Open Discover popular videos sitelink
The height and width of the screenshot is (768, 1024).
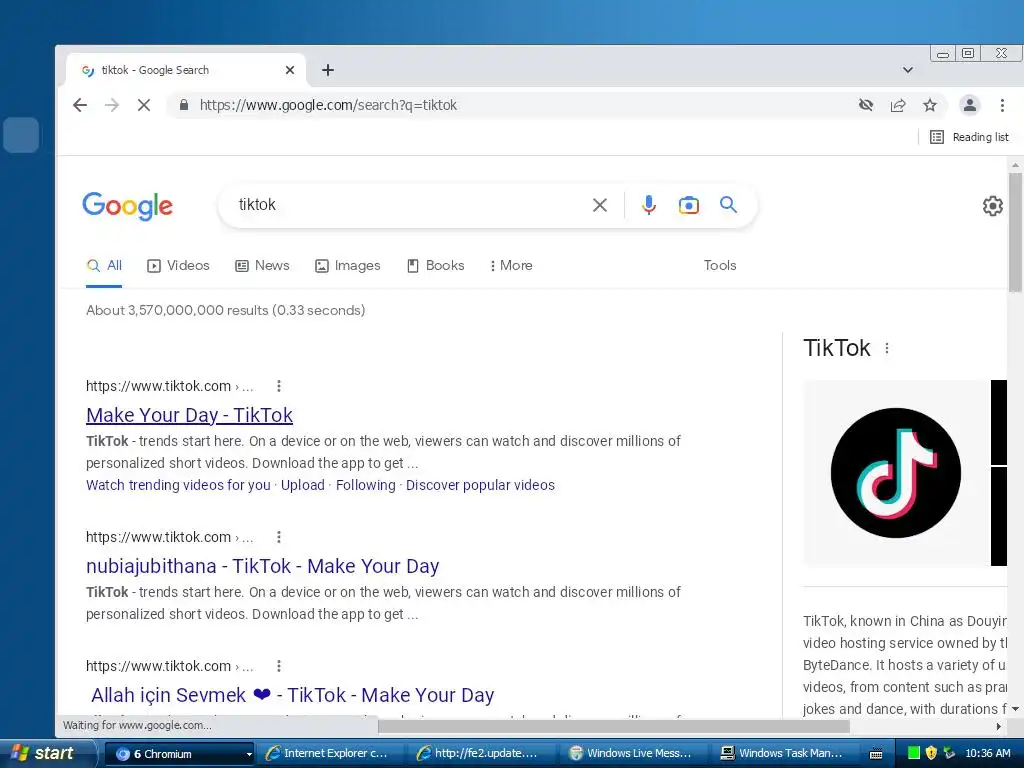(480, 485)
